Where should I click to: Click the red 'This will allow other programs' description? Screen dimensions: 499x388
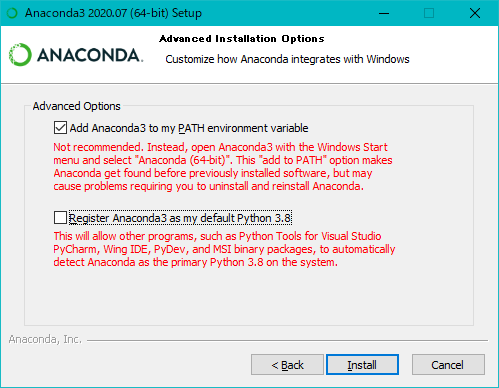(x=224, y=249)
